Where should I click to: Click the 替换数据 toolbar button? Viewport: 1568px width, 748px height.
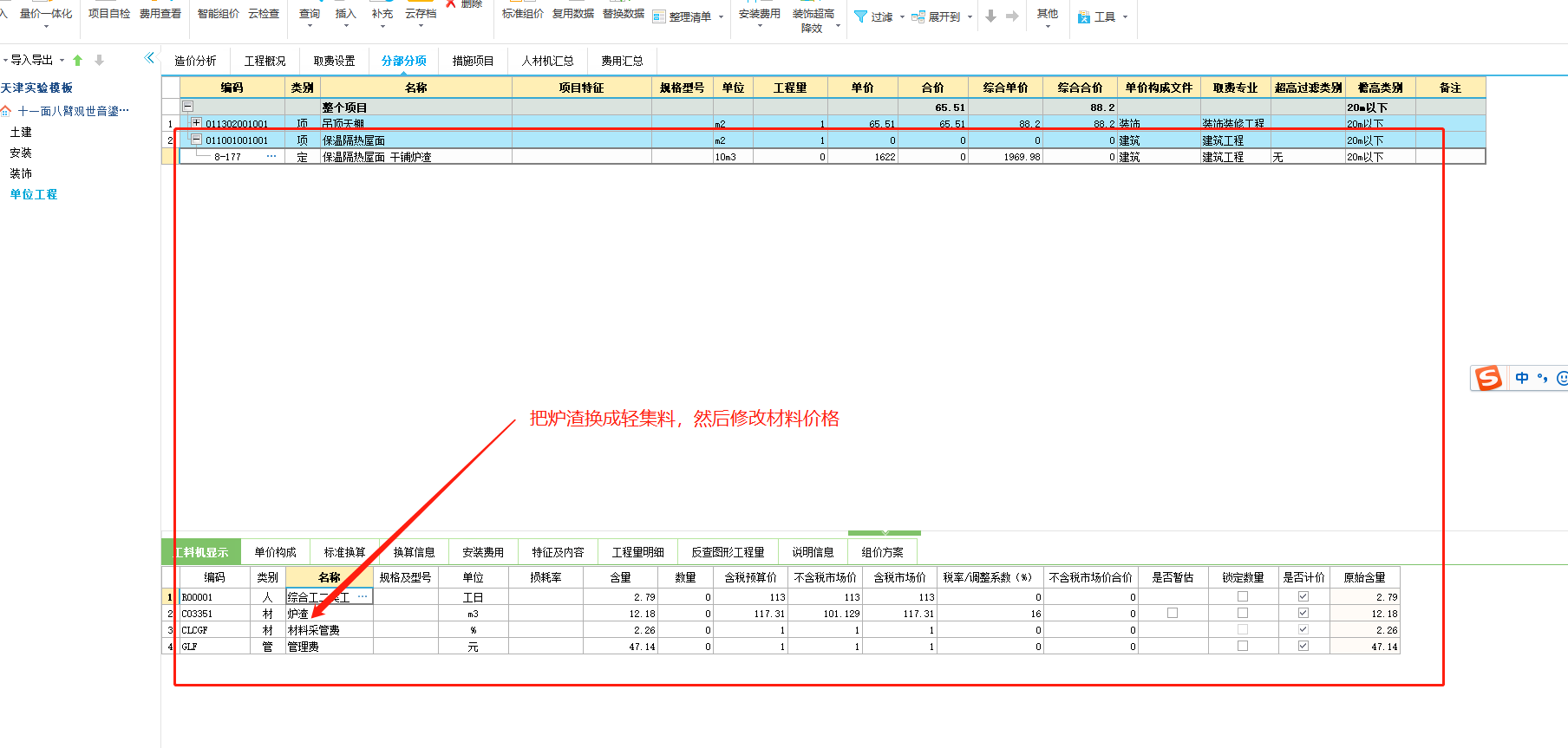(x=624, y=14)
